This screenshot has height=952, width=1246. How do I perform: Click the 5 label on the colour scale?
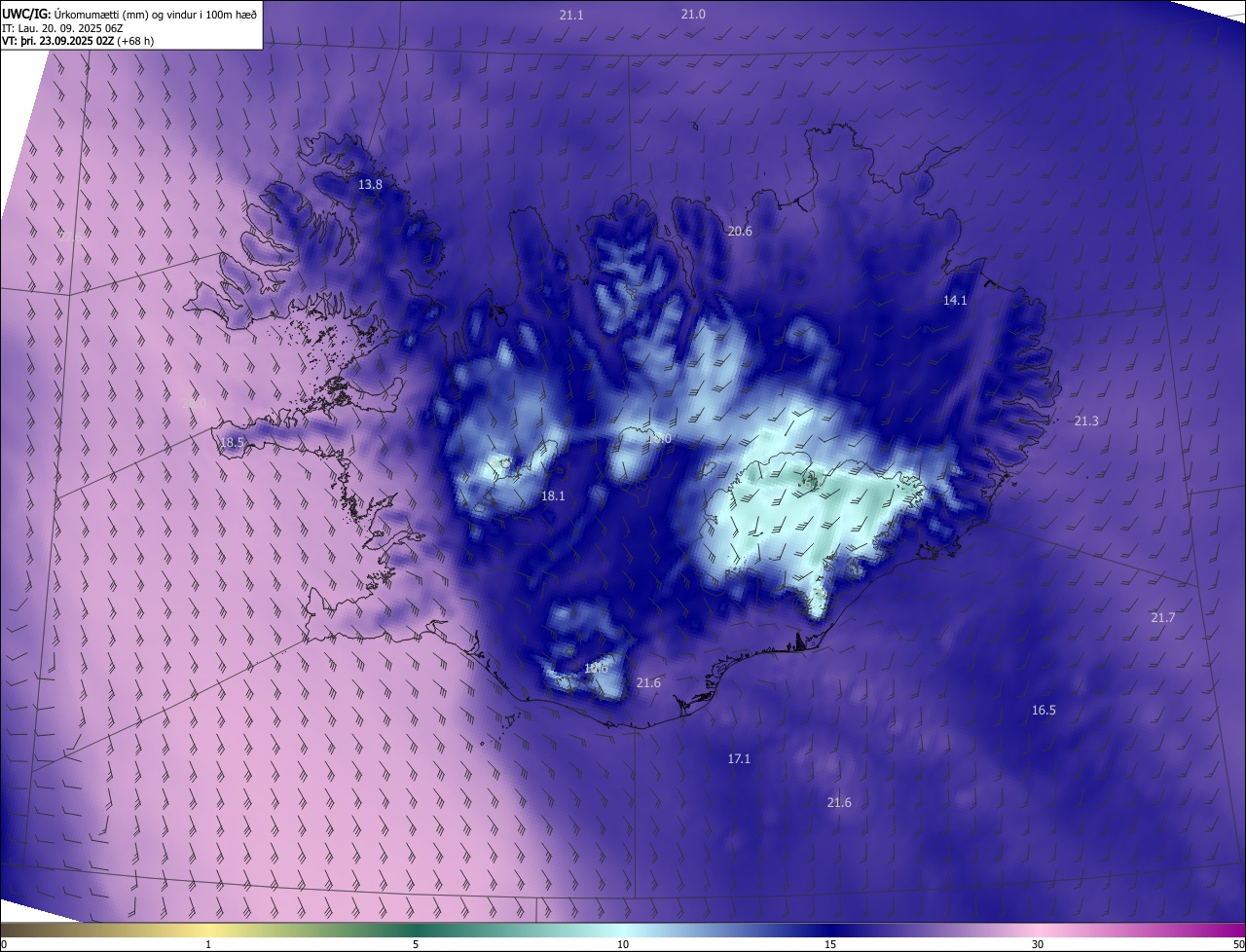(416, 944)
